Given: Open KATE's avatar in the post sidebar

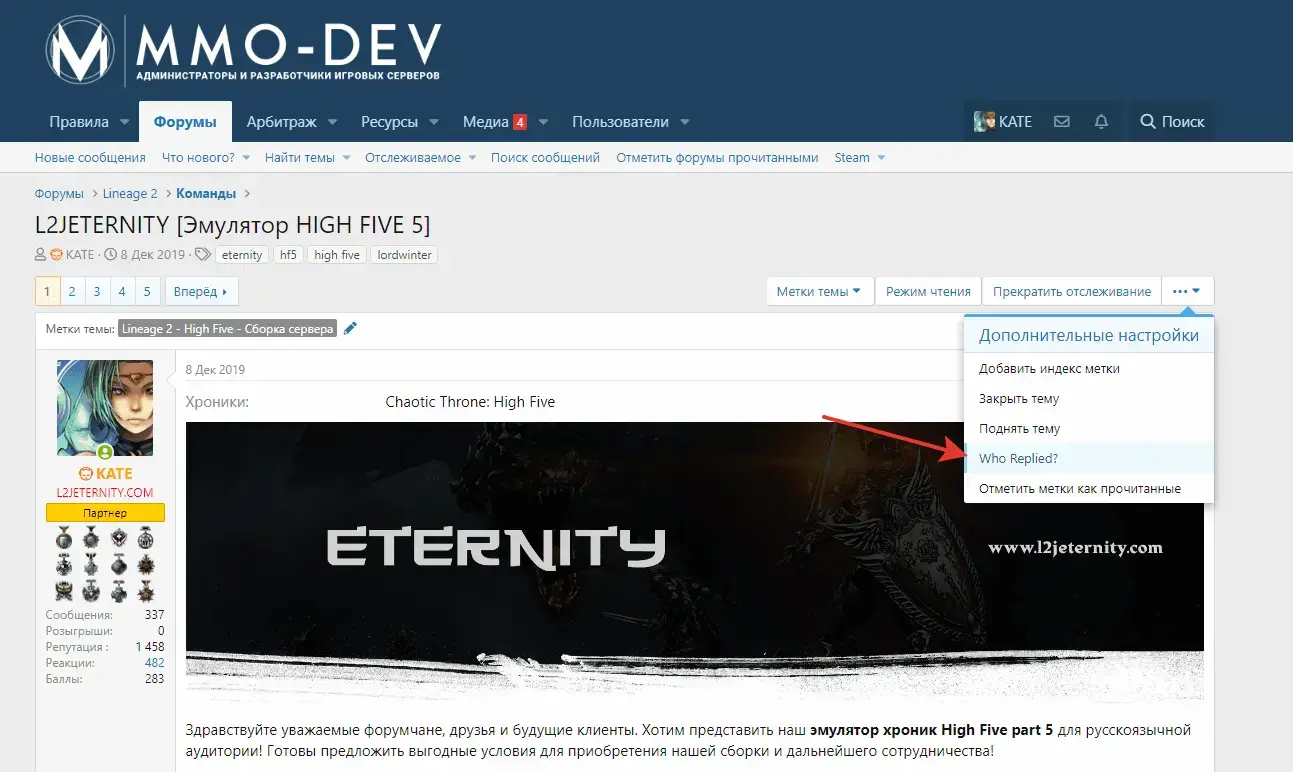Looking at the screenshot, I should (105, 409).
